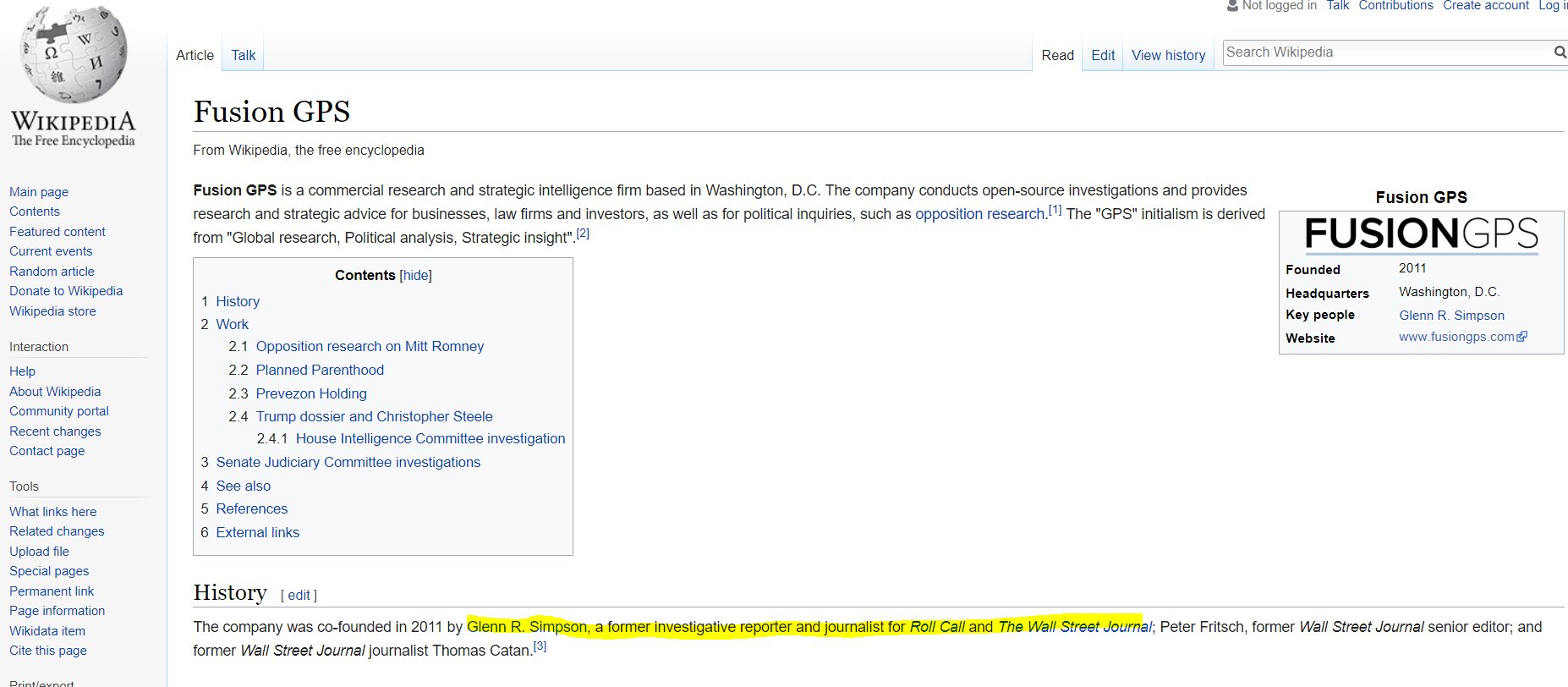
Task: Edit the History section
Action: coord(299,596)
